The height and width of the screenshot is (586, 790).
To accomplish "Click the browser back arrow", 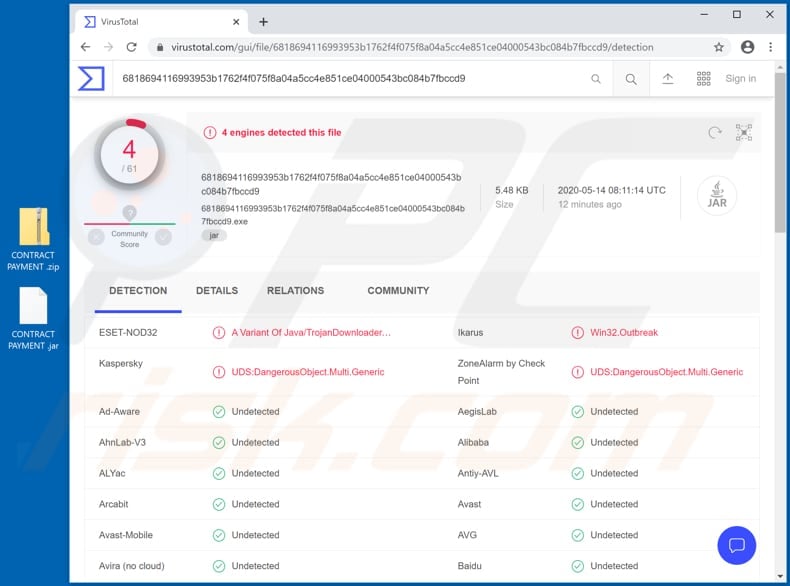I will point(85,47).
